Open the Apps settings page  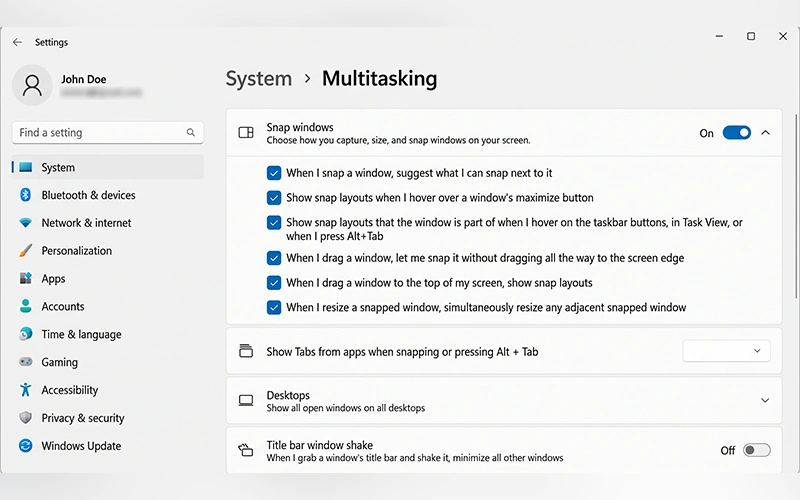108,279
